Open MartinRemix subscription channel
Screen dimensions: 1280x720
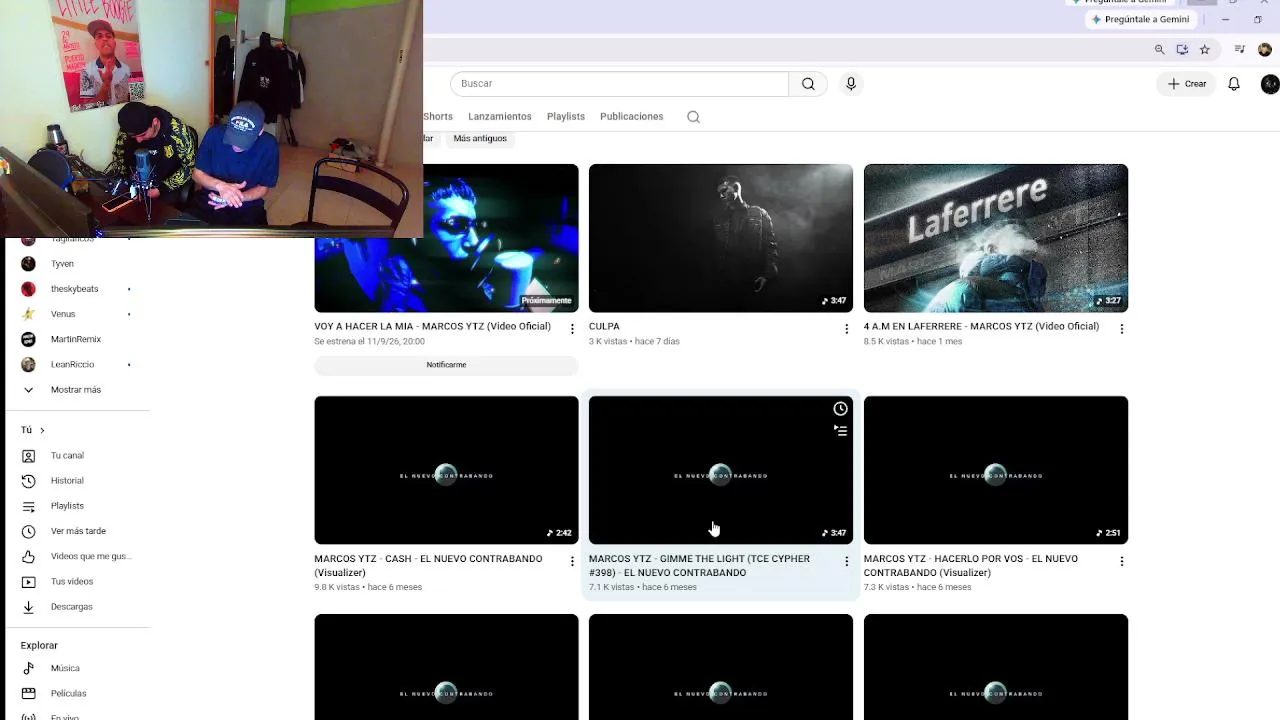coord(78,339)
